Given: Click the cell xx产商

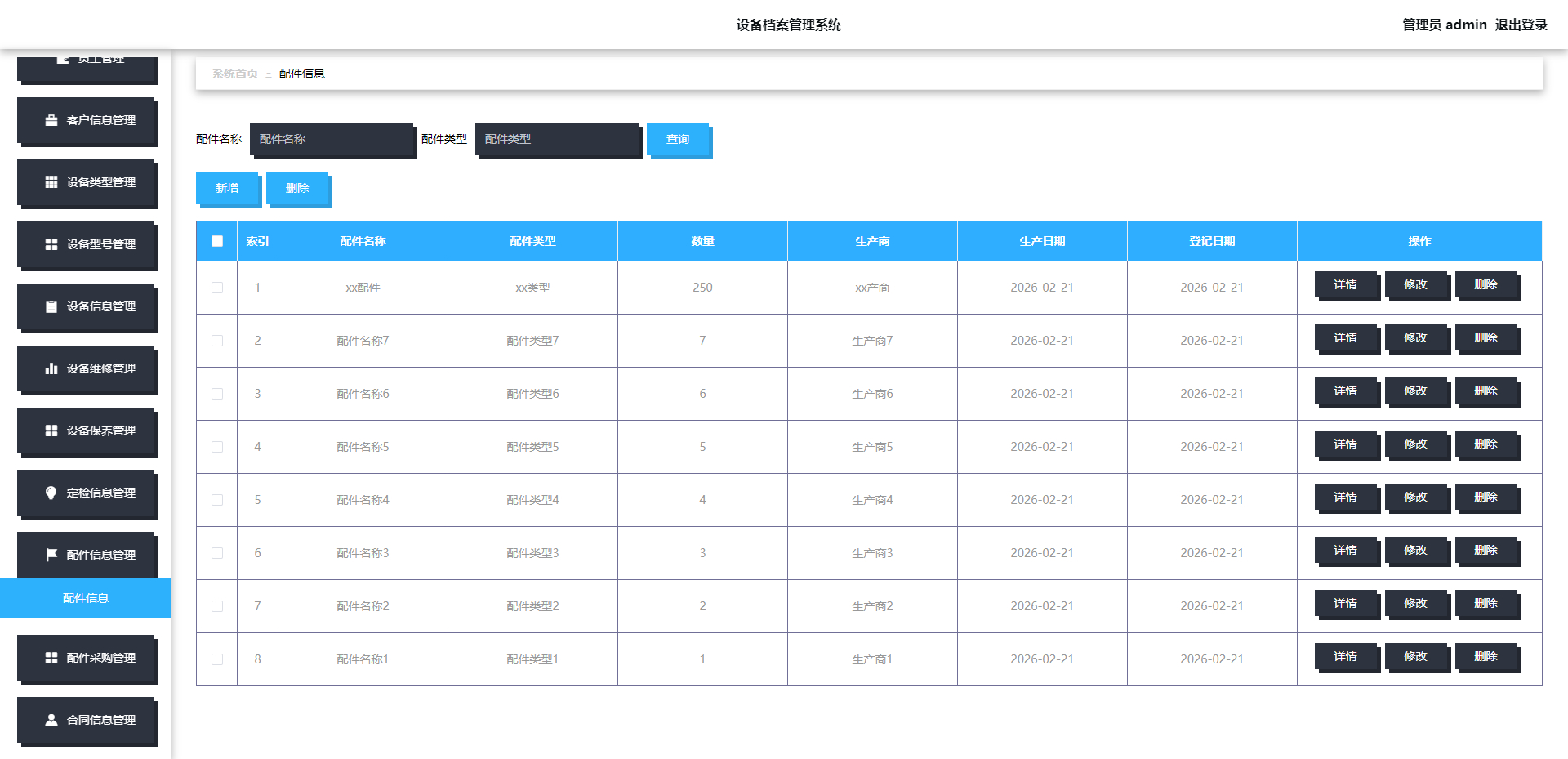Looking at the screenshot, I should [872, 288].
